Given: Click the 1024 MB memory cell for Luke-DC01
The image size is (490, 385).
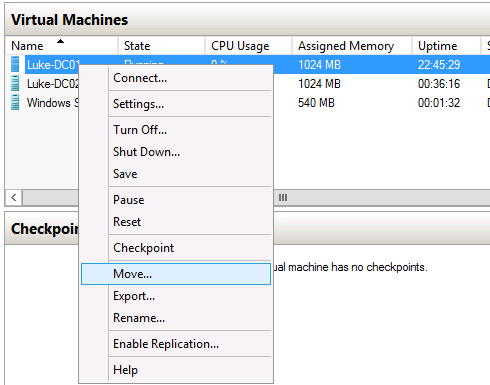Looking at the screenshot, I should coord(319,65).
